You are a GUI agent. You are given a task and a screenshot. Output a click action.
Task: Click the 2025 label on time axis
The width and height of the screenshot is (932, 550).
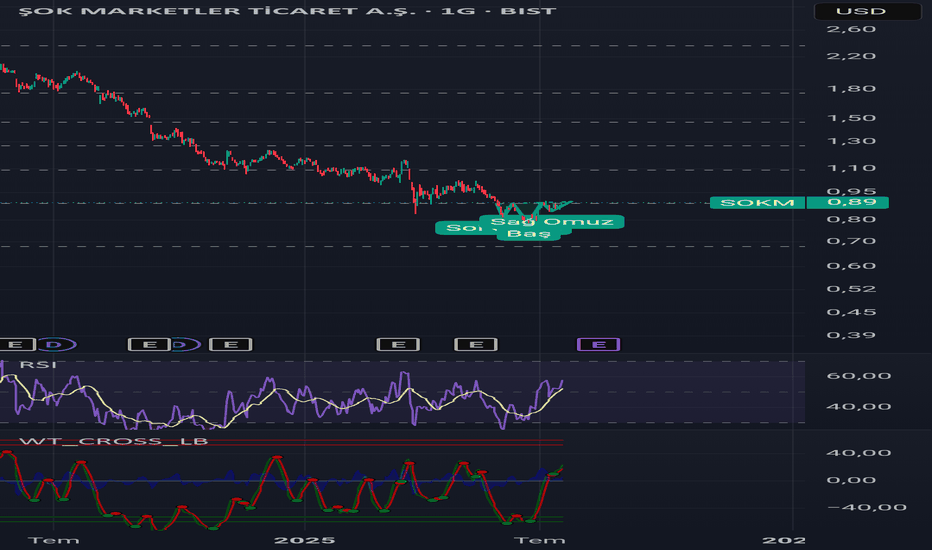[x=304, y=540]
